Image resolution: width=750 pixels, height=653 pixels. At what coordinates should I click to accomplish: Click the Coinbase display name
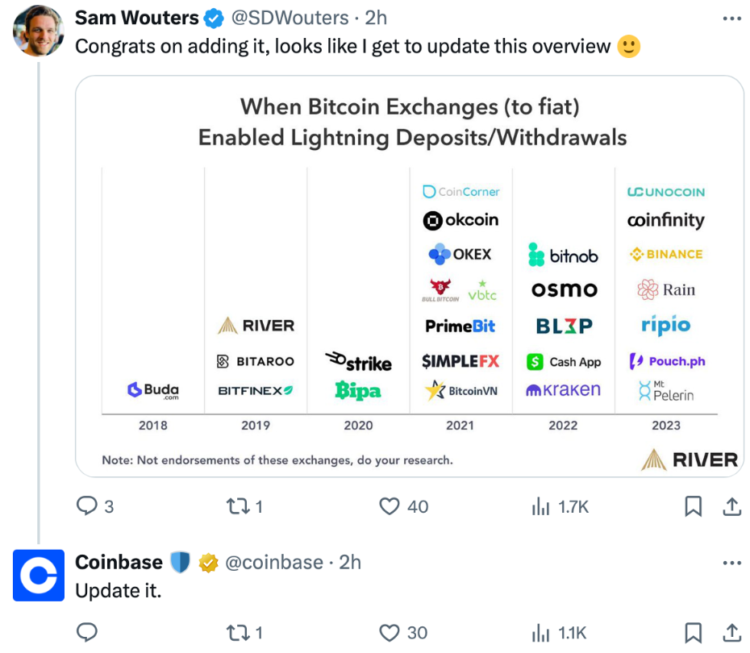(x=118, y=563)
